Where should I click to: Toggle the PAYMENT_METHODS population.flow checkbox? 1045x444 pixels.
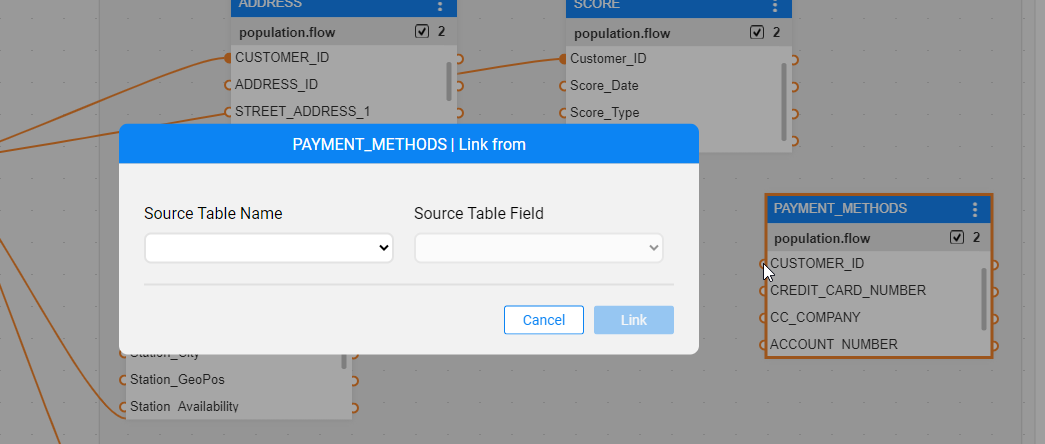957,238
